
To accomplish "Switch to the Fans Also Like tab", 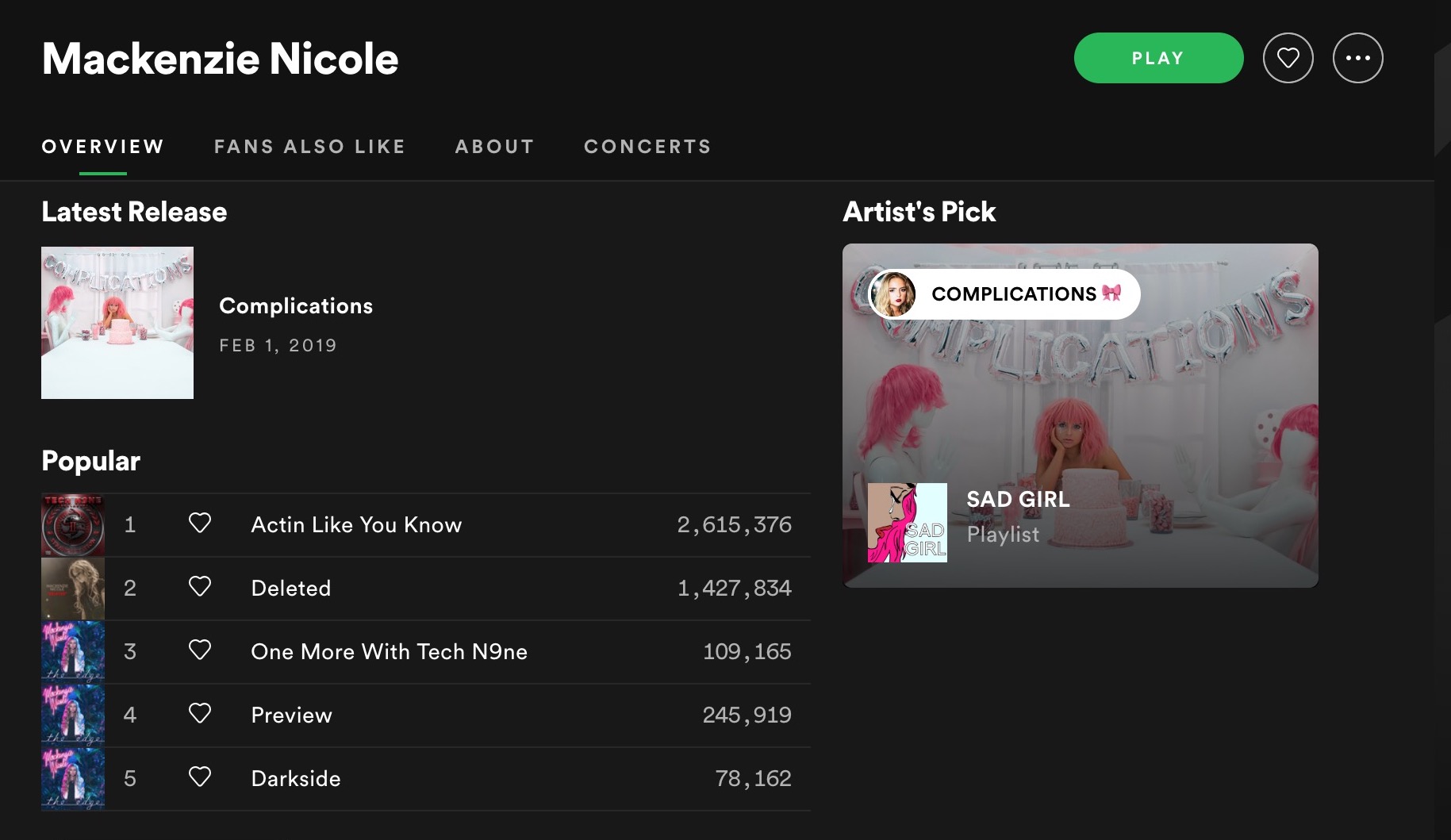I will pos(309,147).
